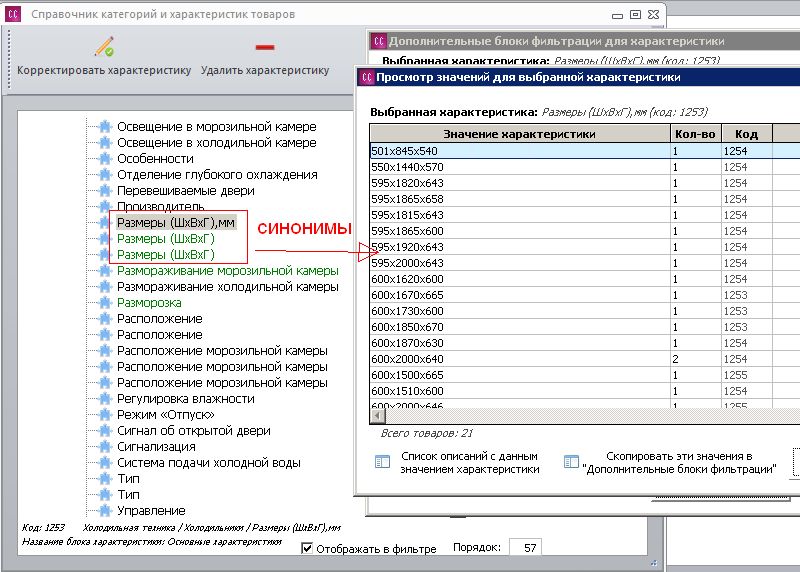
Task: Click puzzle icon next to Особенности
Action: tap(105, 159)
